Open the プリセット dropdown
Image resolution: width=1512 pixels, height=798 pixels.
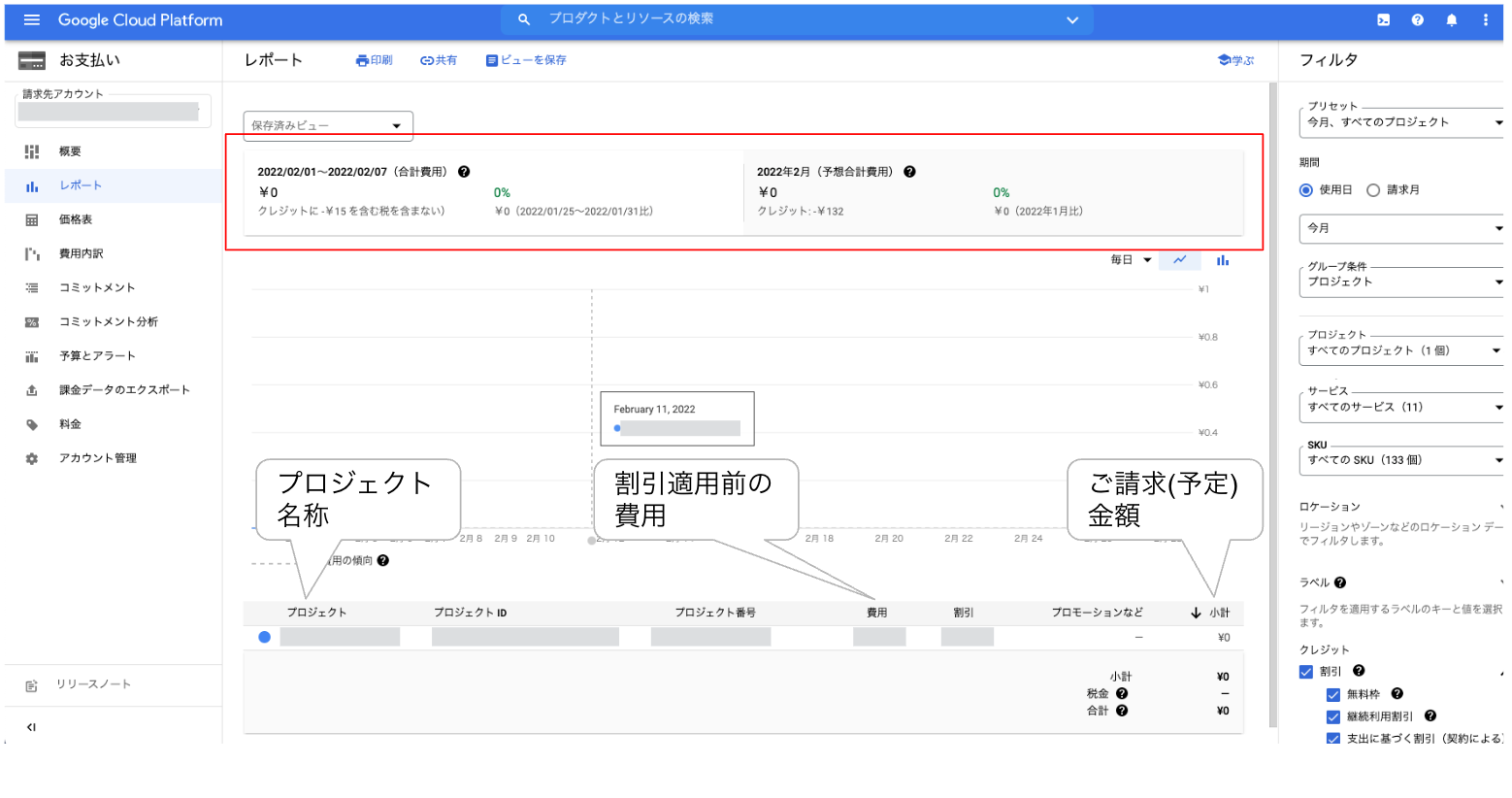click(1402, 122)
